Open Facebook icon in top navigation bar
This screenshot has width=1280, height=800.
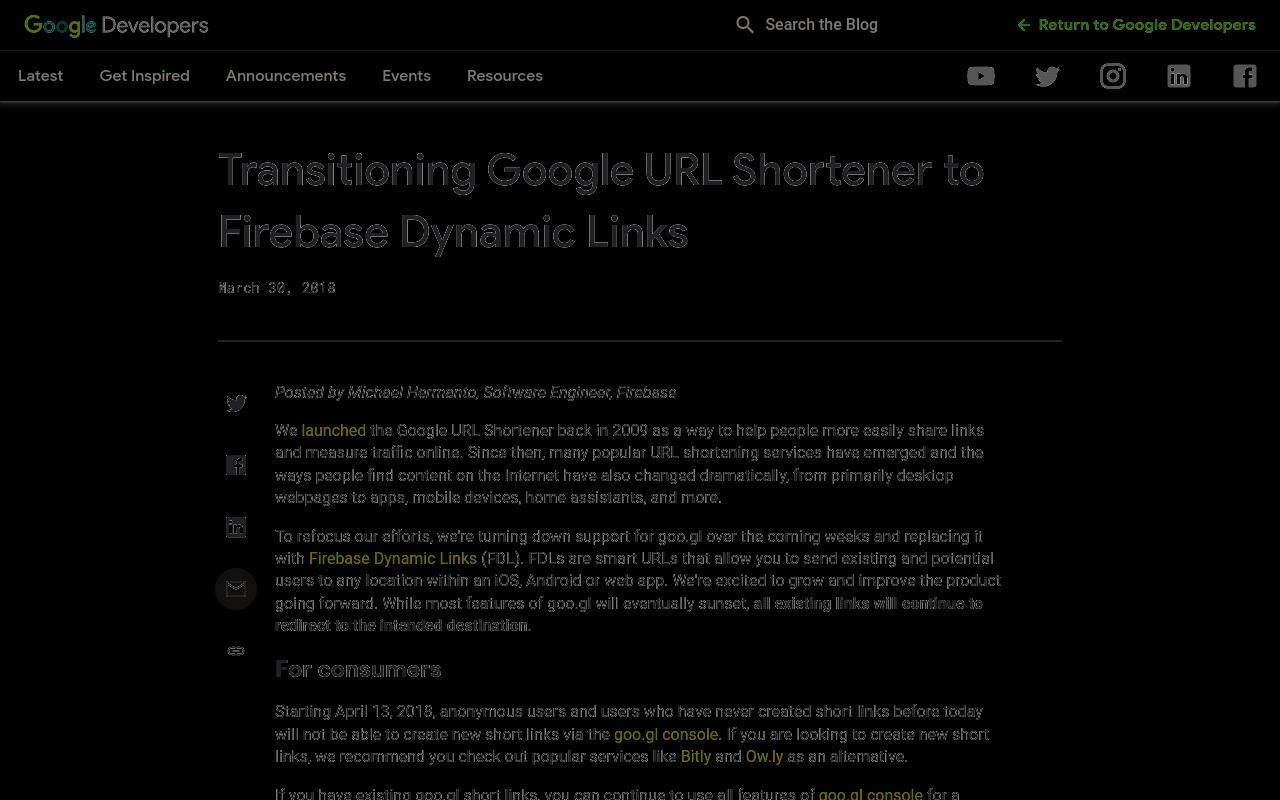coord(1245,76)
